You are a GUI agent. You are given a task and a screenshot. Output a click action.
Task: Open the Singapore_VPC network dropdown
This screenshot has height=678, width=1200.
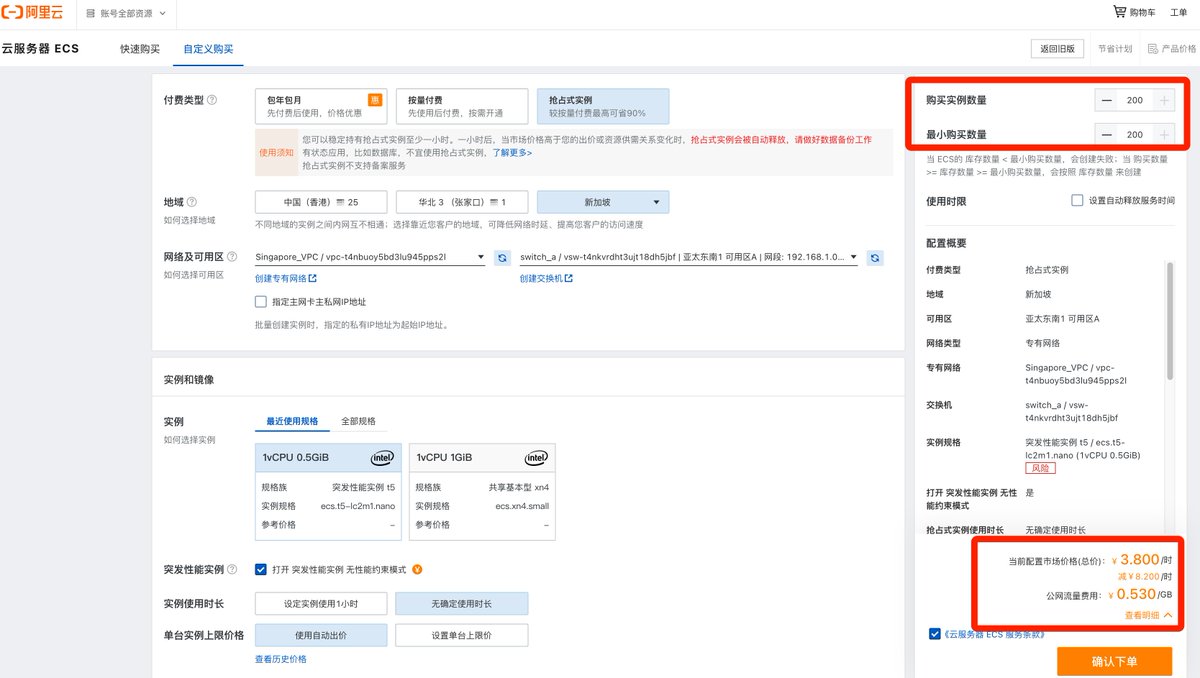(x=370, y=257)
